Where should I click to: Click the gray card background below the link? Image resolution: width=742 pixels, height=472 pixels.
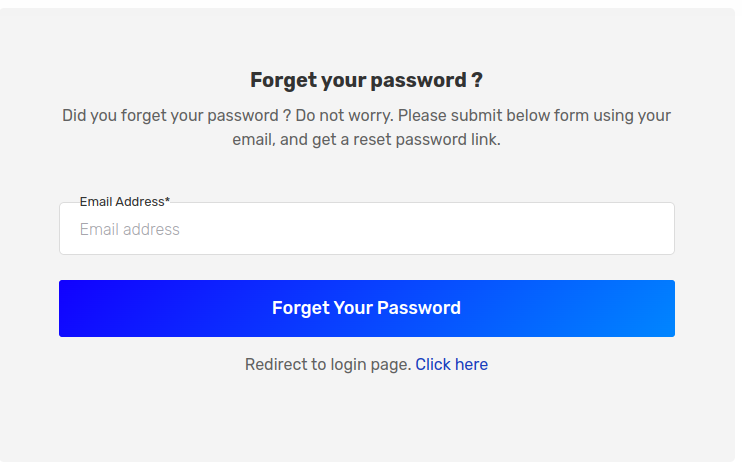point(367,419)
